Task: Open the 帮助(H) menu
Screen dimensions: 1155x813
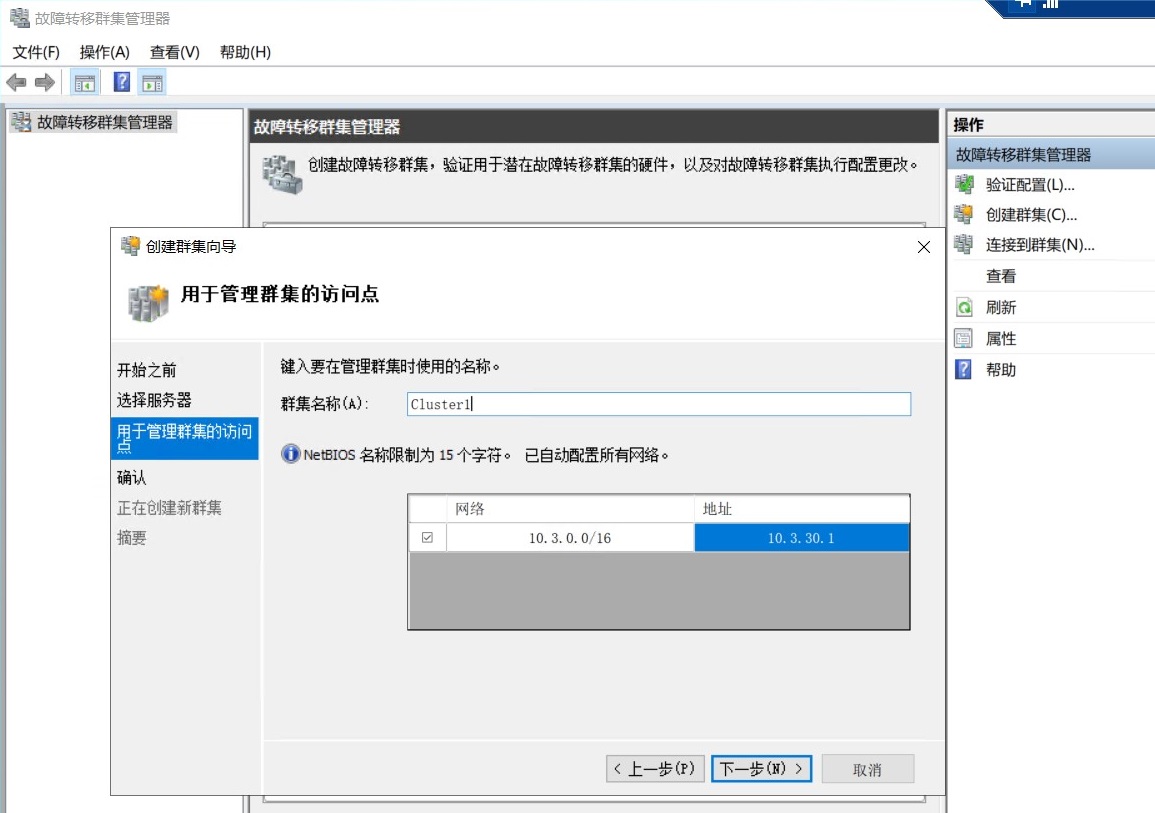Action: pos(245,52)
